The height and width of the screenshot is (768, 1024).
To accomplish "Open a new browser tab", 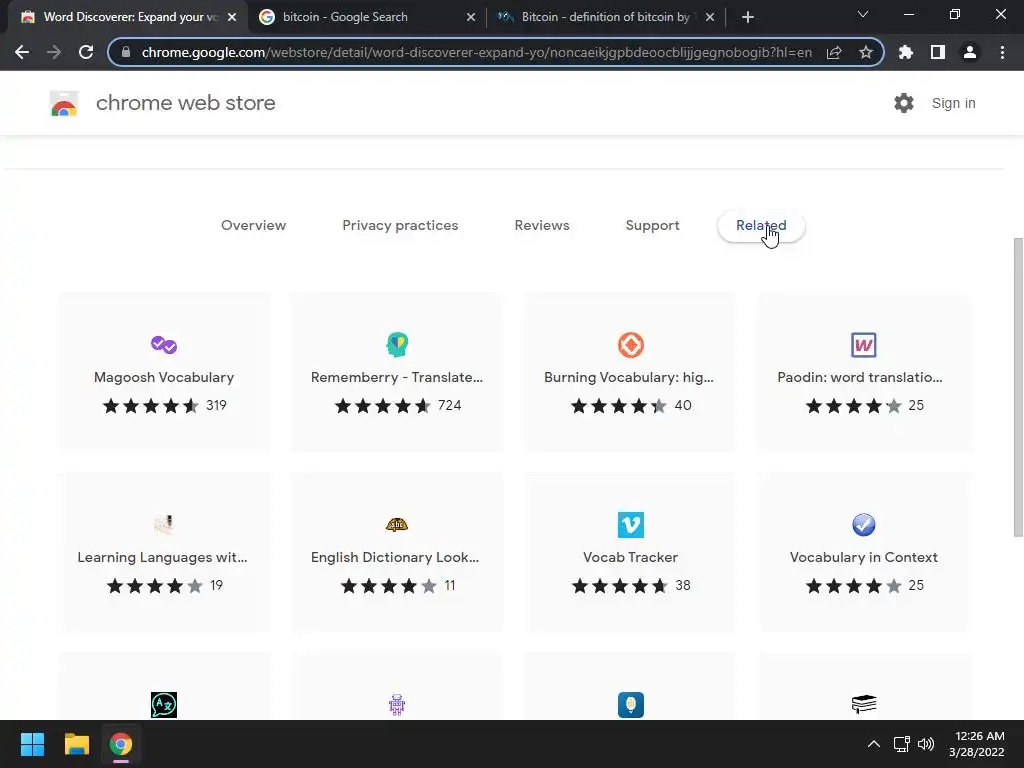I will (748, 17).
